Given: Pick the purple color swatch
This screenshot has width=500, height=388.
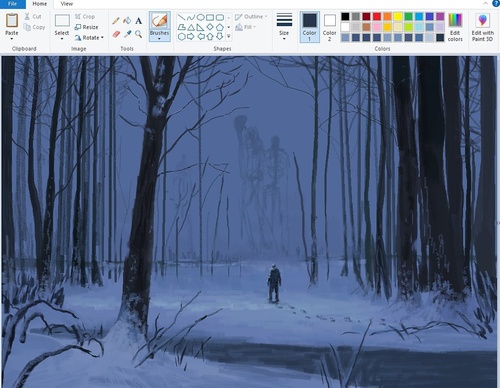Looking at the screenshot, I should pos(440,16).
